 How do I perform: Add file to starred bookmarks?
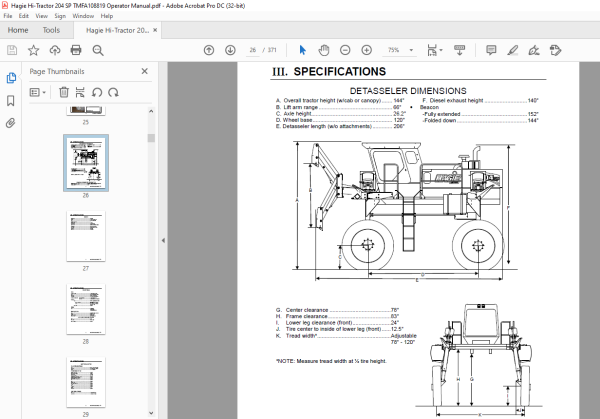33,50
